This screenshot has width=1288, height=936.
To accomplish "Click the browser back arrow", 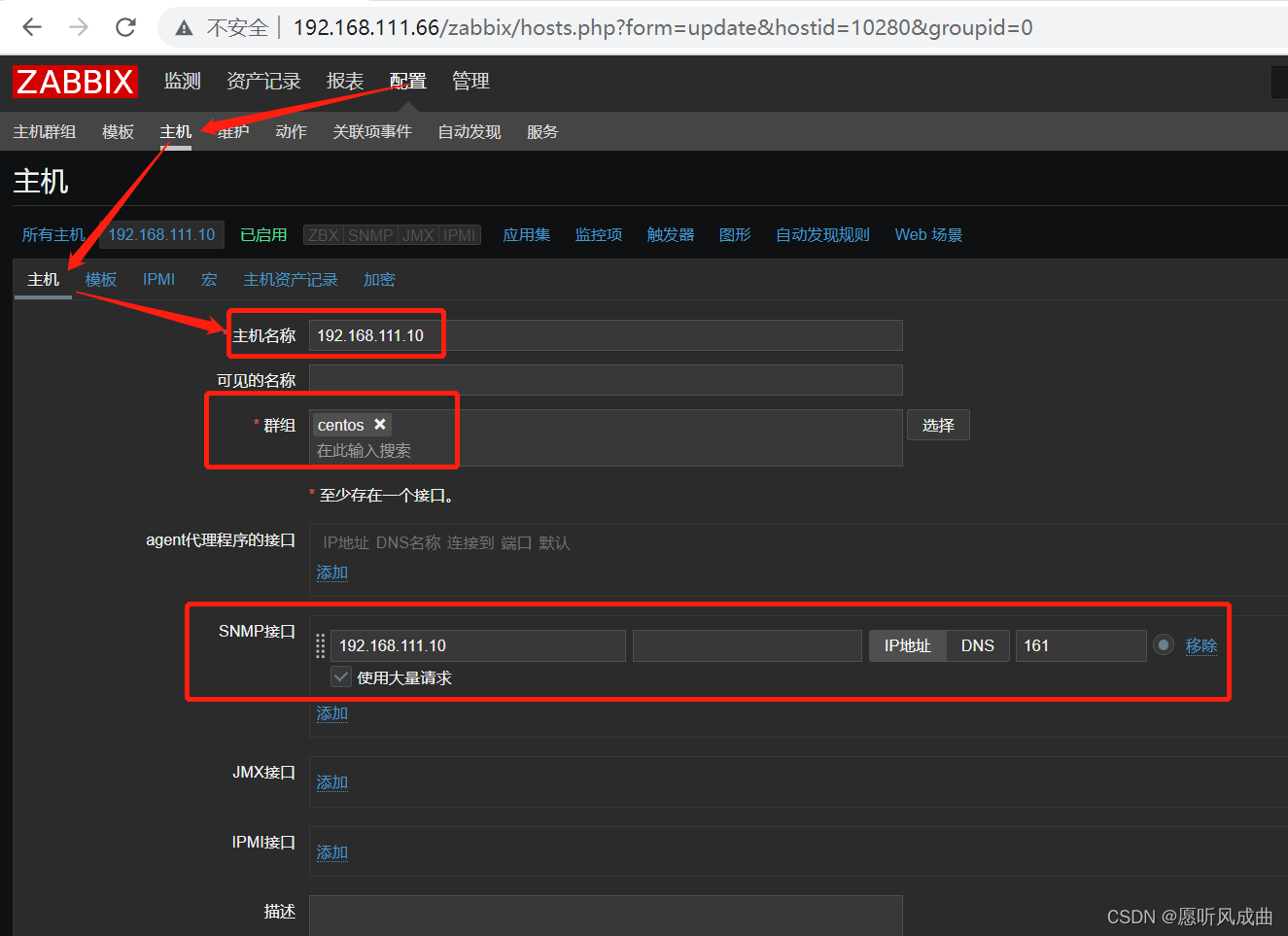I will tap(32, 27).
